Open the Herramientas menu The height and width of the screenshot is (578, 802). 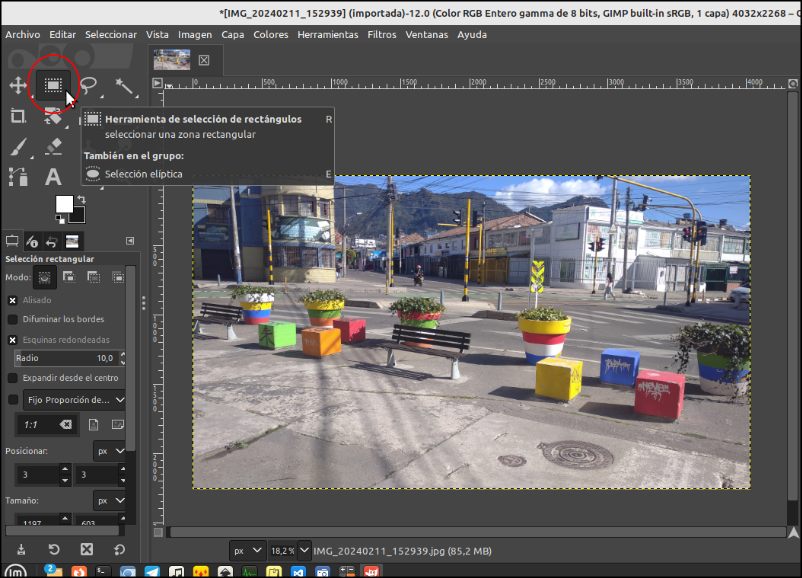click(328, 35)
